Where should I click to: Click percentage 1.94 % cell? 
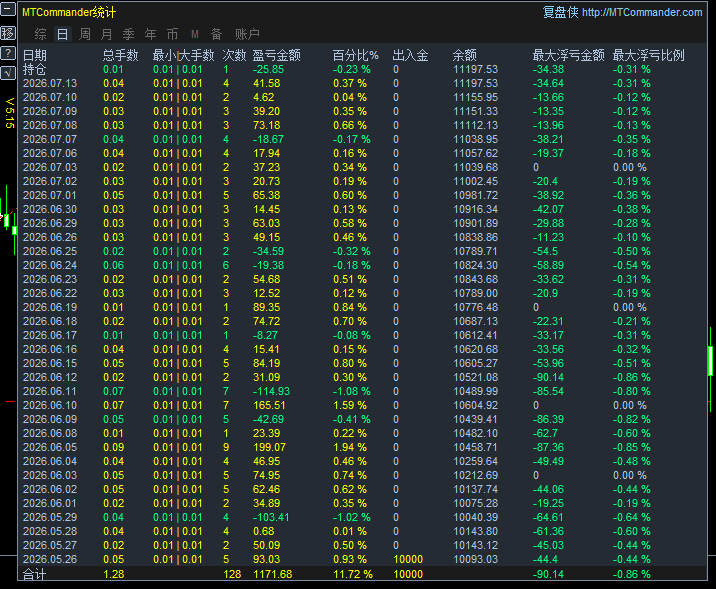click(350, 447)
